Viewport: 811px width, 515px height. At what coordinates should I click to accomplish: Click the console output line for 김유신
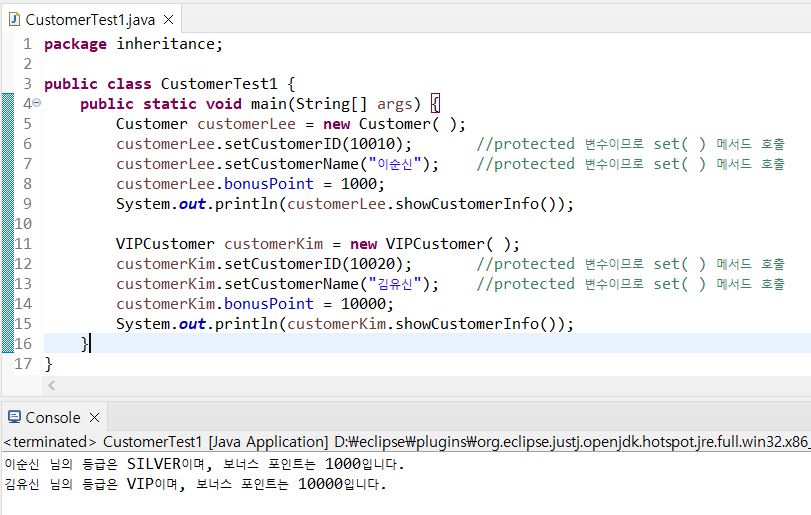196,484
